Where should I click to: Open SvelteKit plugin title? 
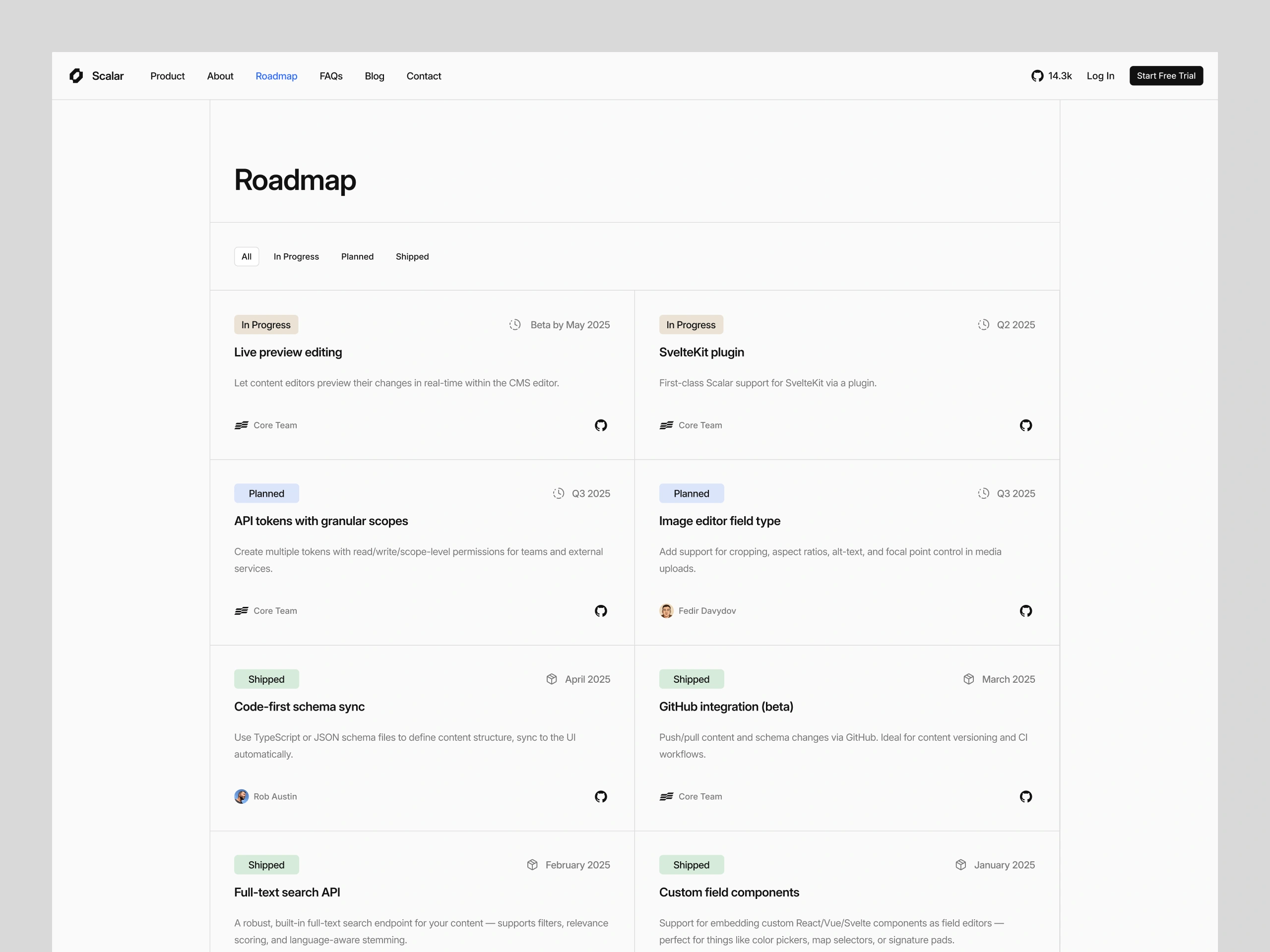coord(701,353)
